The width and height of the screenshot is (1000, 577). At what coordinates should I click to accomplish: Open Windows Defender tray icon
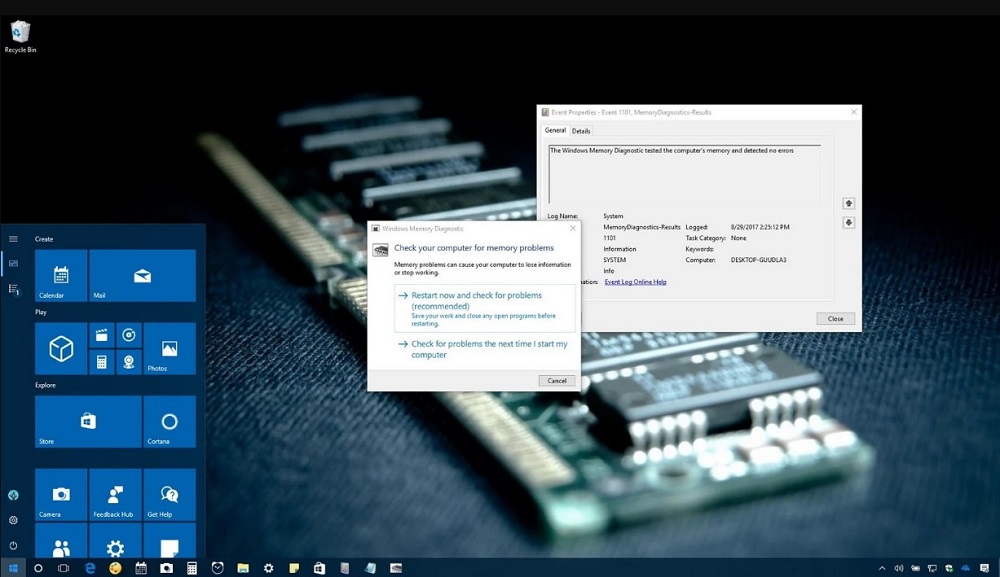tap(949, 568)
